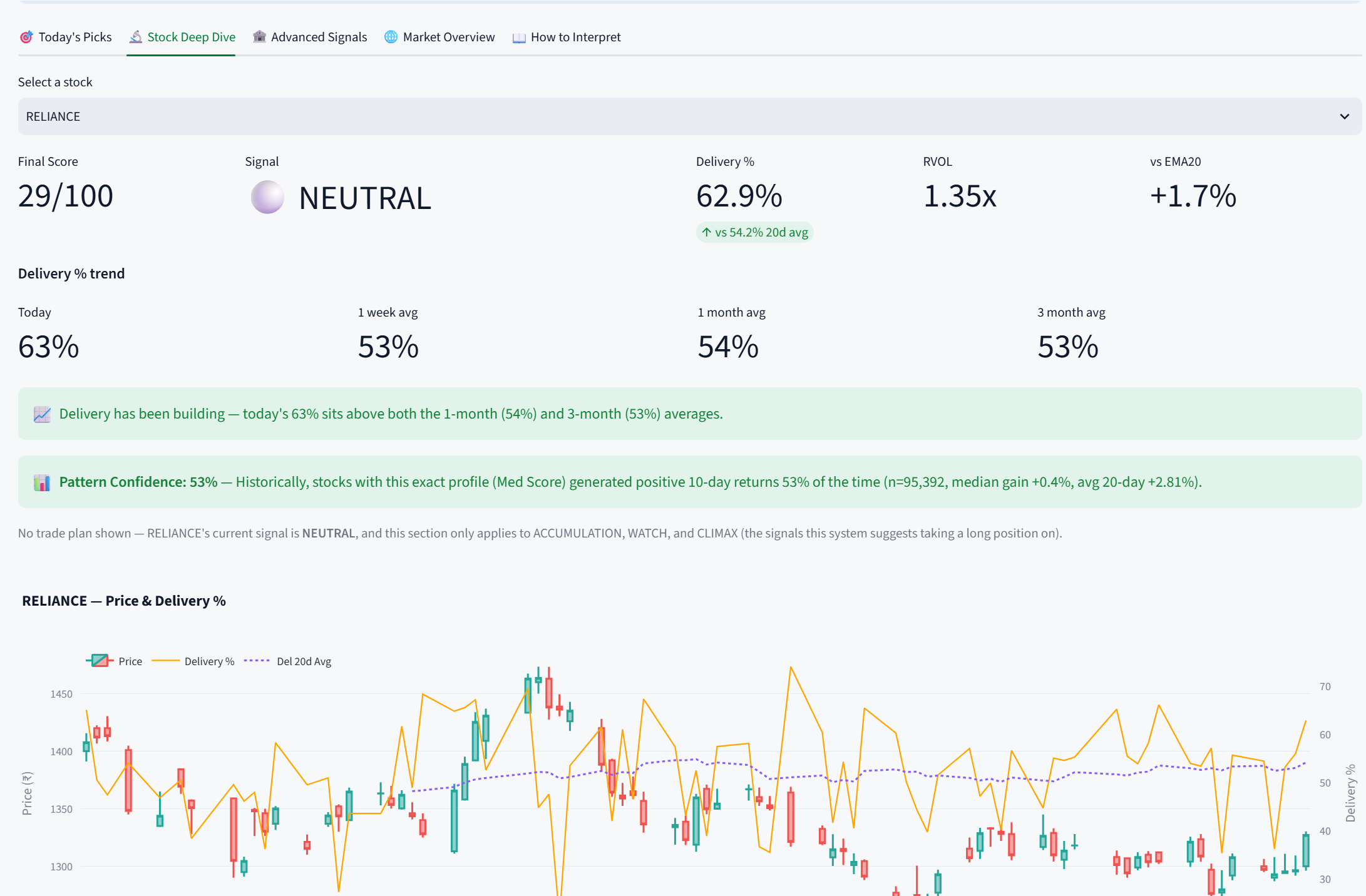This screenshot has width=1366, height=896.
Task: Click the +1.7% vs EMA20 value
Action: 1193,196
